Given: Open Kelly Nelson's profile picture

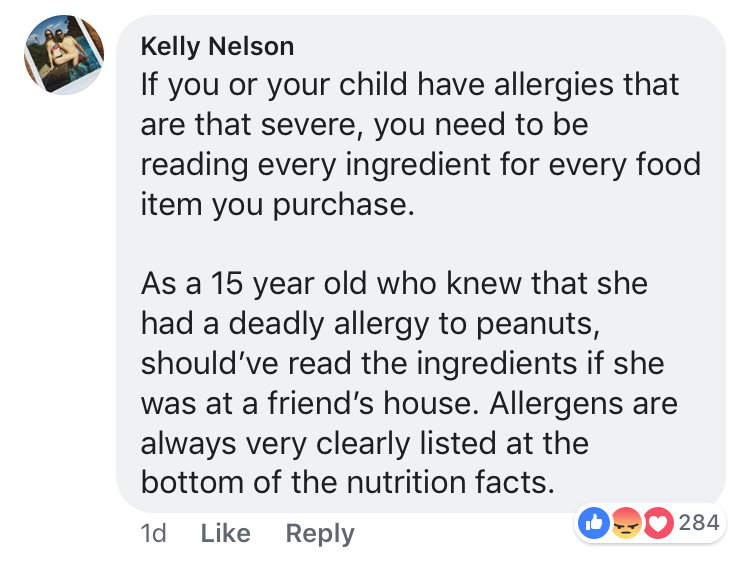Looking at the screenshot, I should (64, 55).
